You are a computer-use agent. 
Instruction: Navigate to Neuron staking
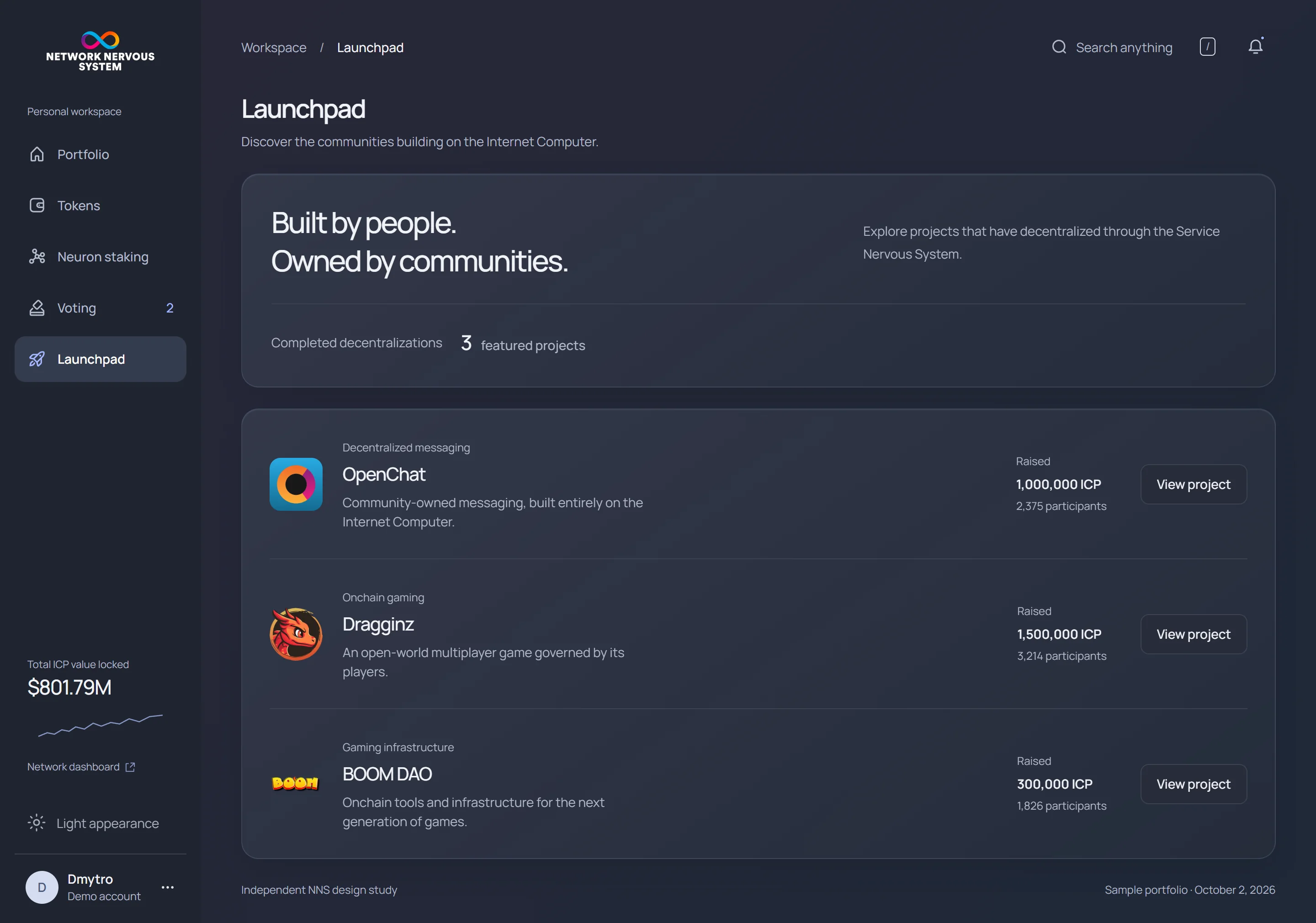(103, 257)
